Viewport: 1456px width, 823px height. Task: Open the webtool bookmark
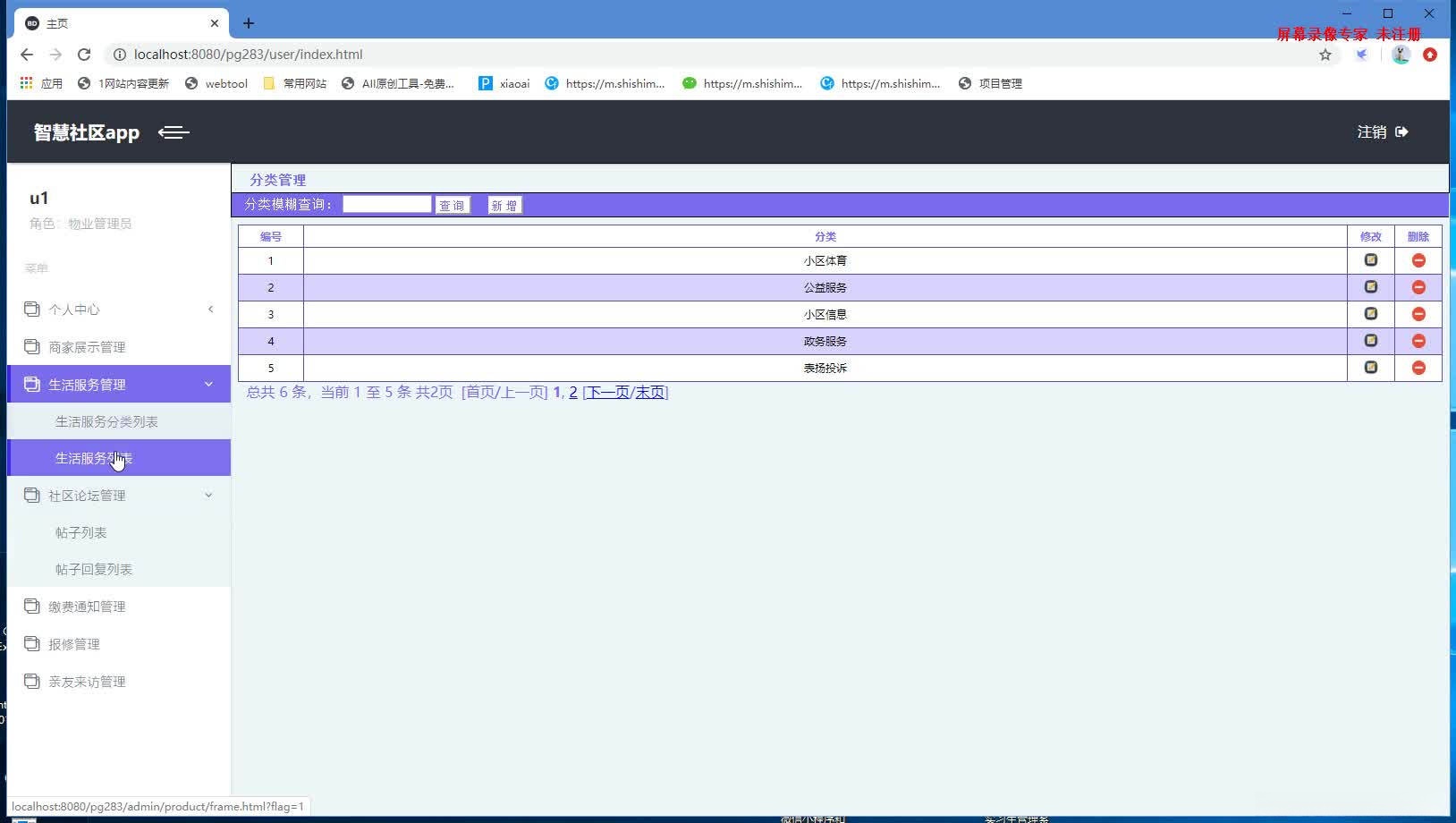click(216, 83)
